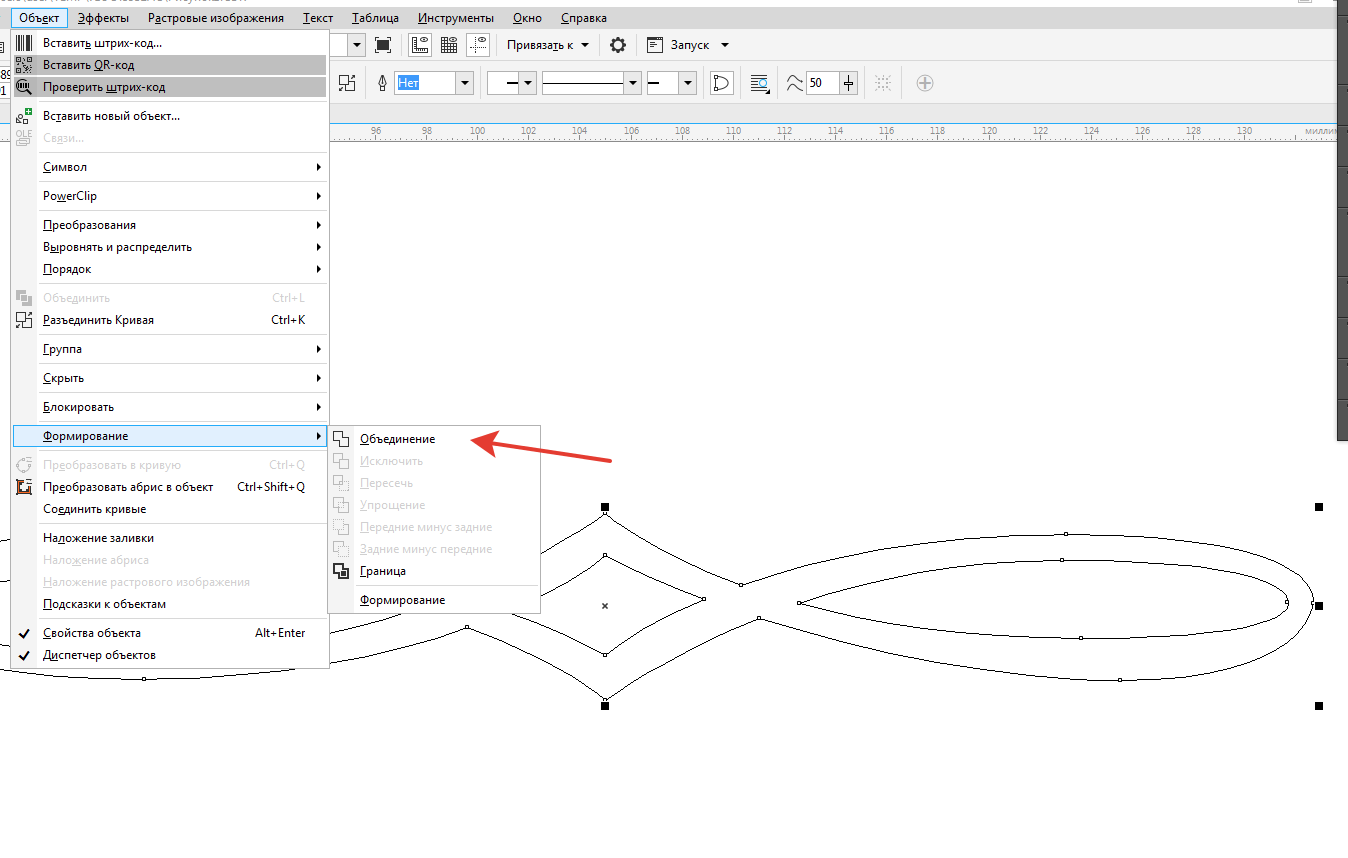This screenshot has height=858, width=1348.
Task: Expand the Символ submenu
Action: click(170, 167)
